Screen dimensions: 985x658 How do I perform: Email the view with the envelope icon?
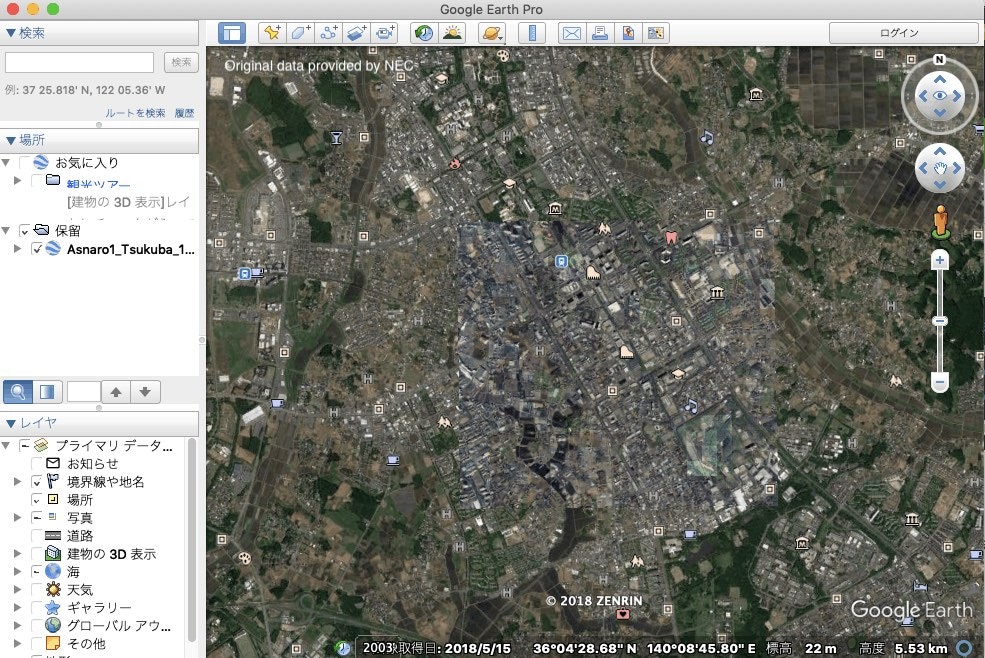(572, 33)
